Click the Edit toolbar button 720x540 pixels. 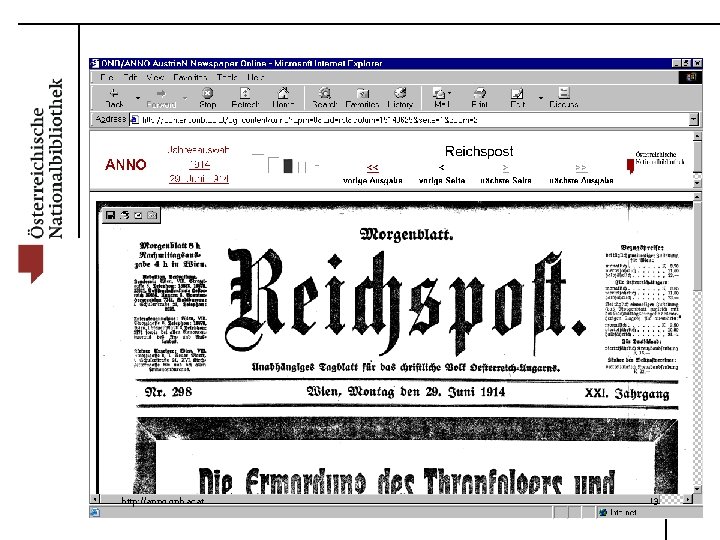coord(517,98)
